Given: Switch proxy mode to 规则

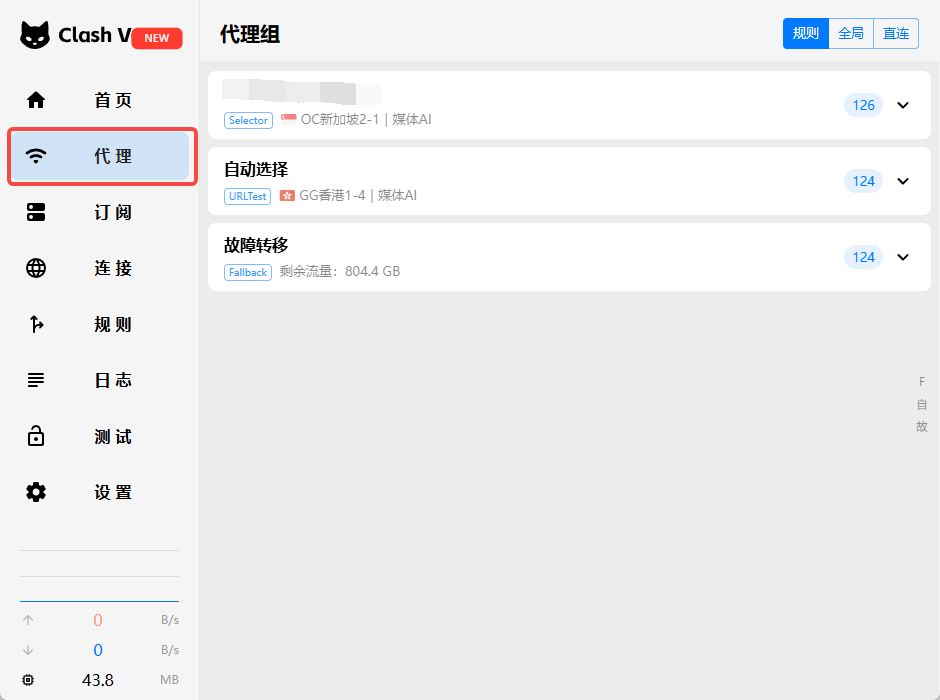Looking at the screenshot, I should click(805, 33).
